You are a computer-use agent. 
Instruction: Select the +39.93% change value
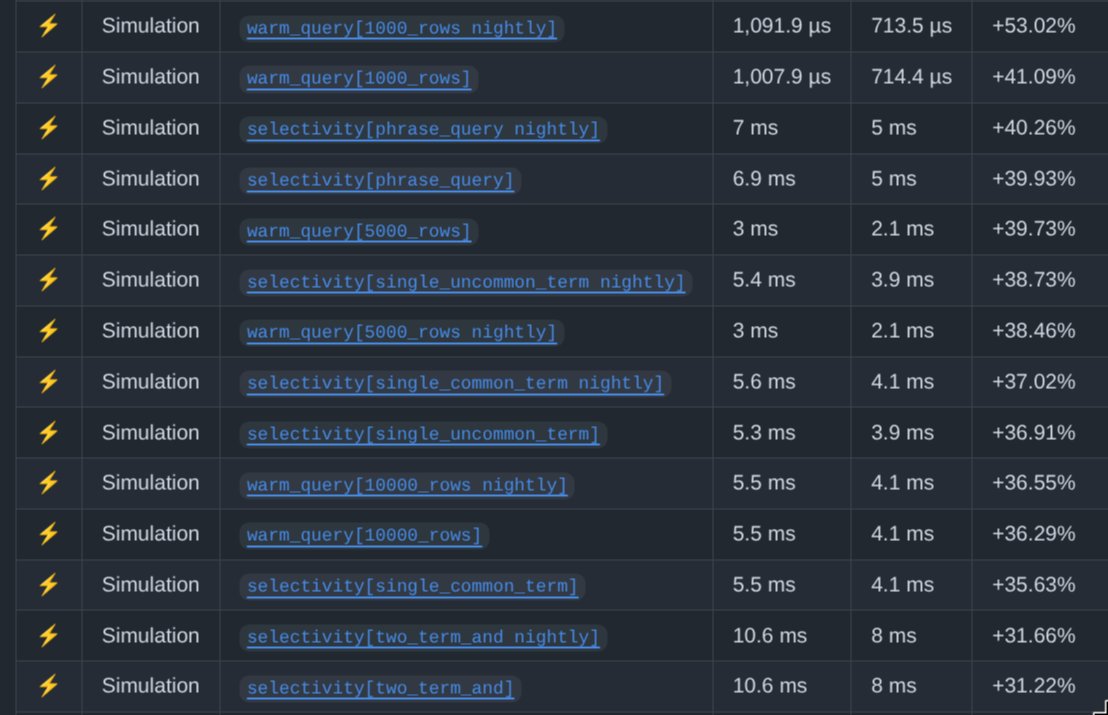pos(1034,179)
